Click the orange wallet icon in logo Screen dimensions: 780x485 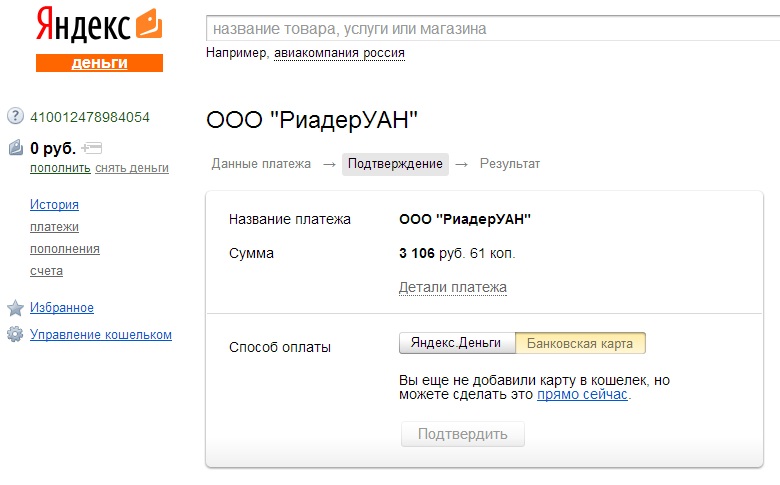[148, 24]
